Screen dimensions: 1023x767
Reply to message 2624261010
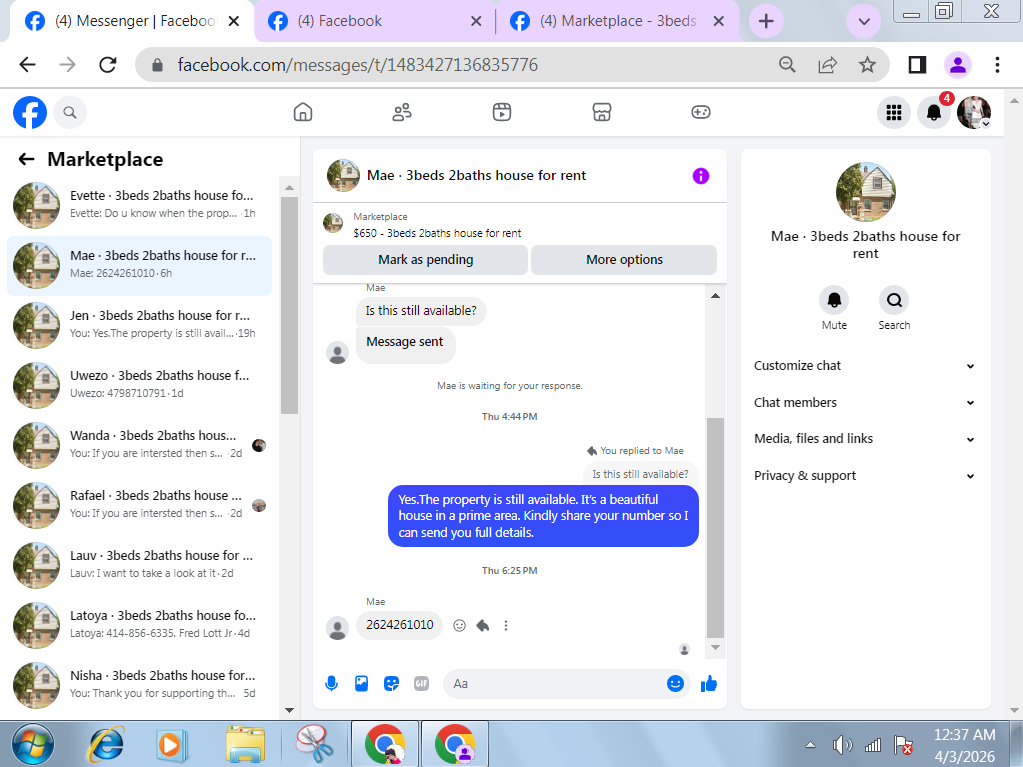pos(483,625)
